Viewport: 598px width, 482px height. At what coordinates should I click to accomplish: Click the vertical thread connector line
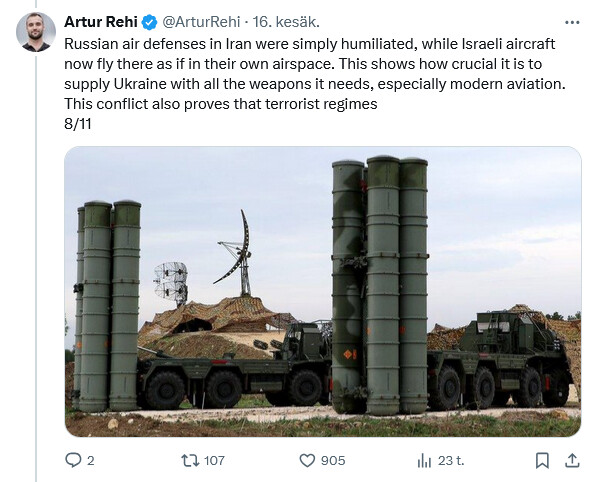click(36, 269)
